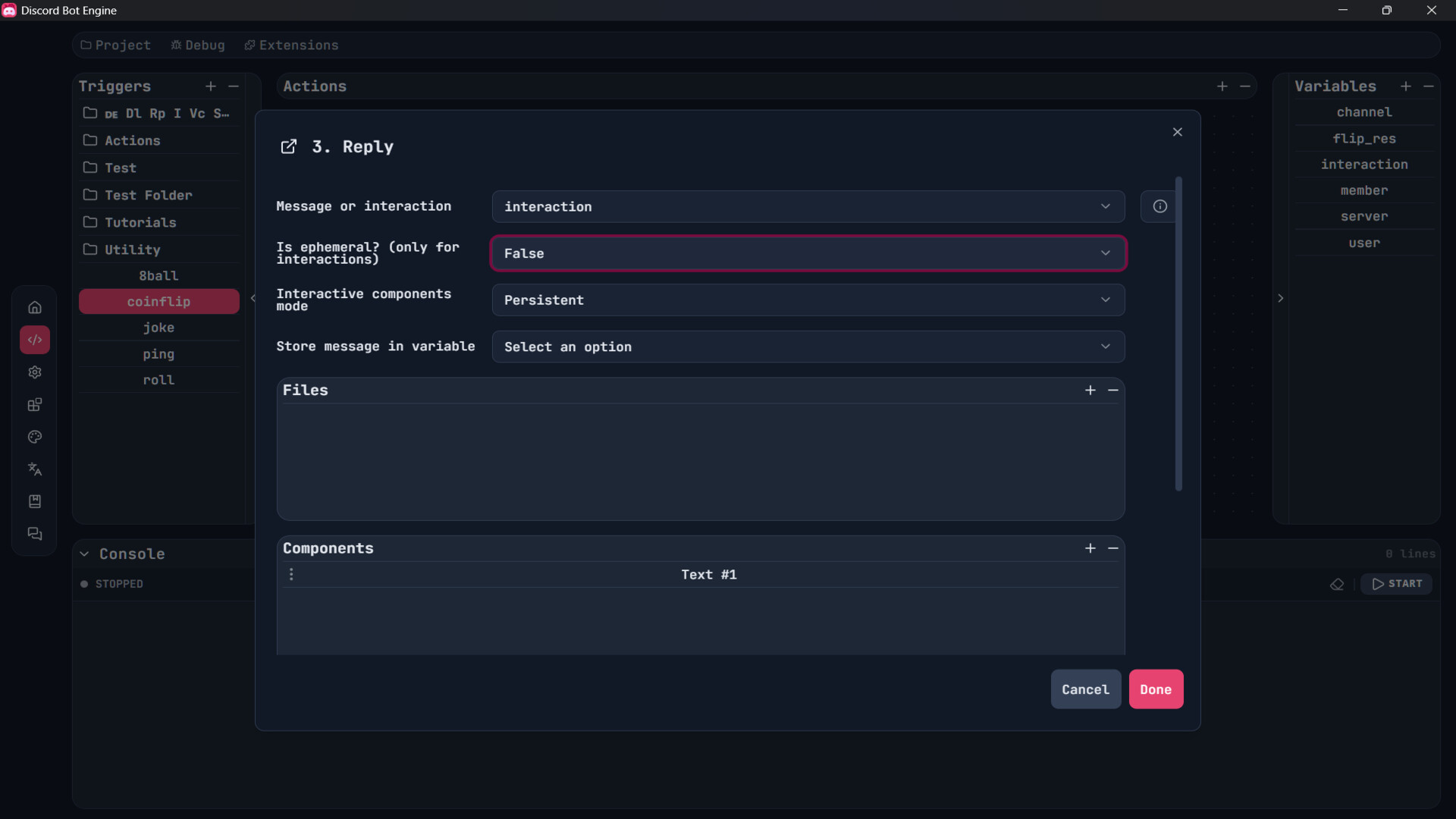Open the color palette theme icon
The width and height of the screenshot is (1456, 819).
click(35, 437)
